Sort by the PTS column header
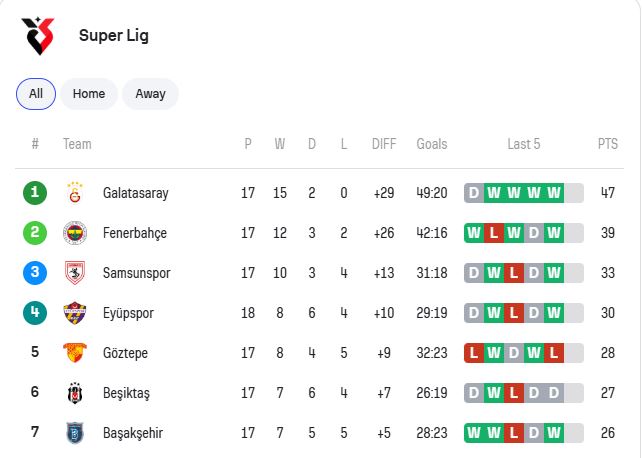 coord(608,144)
